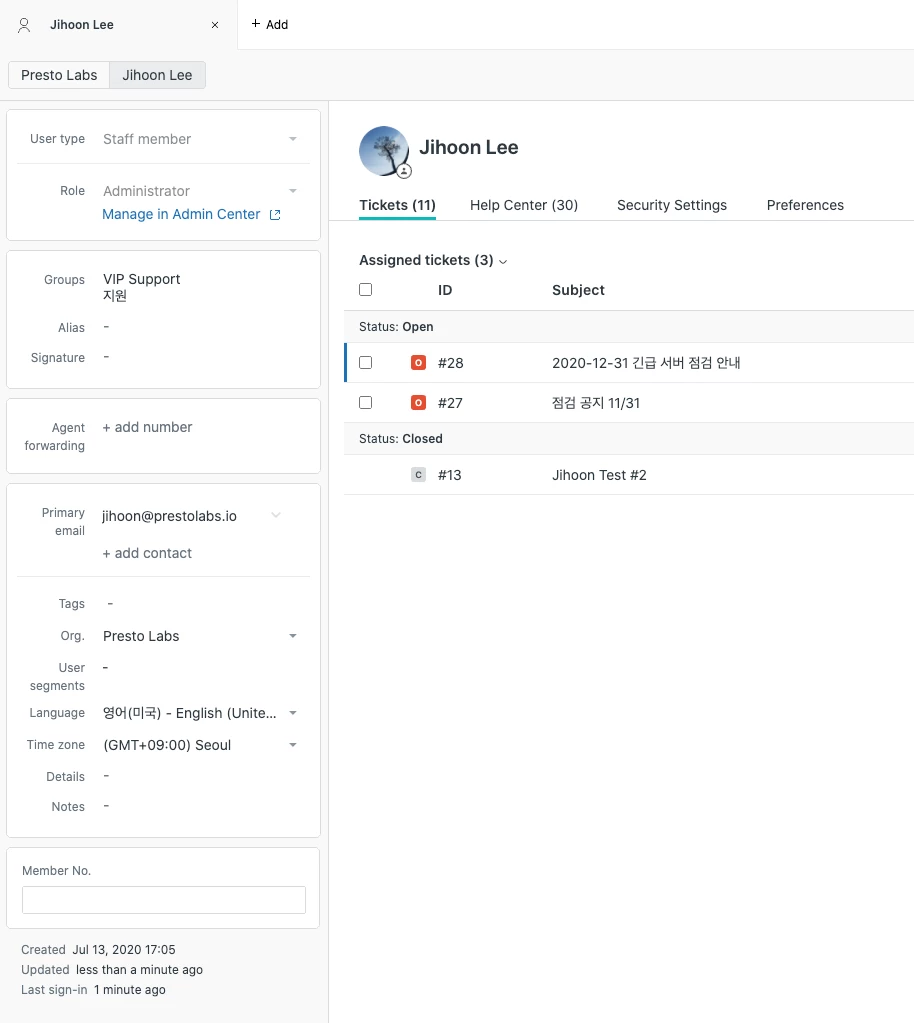
Task: Open ticket 점검 공지 11/31
Action: click(596, 403)
